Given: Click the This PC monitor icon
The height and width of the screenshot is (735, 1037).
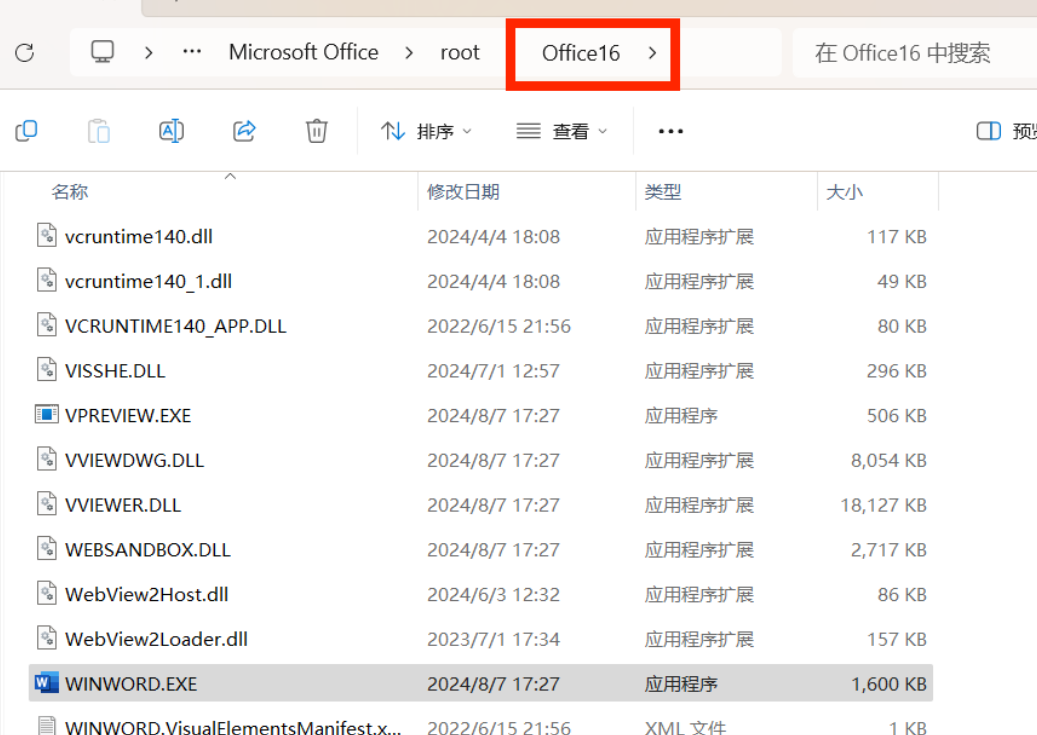Looking at the screenshot, I should 103,52.
